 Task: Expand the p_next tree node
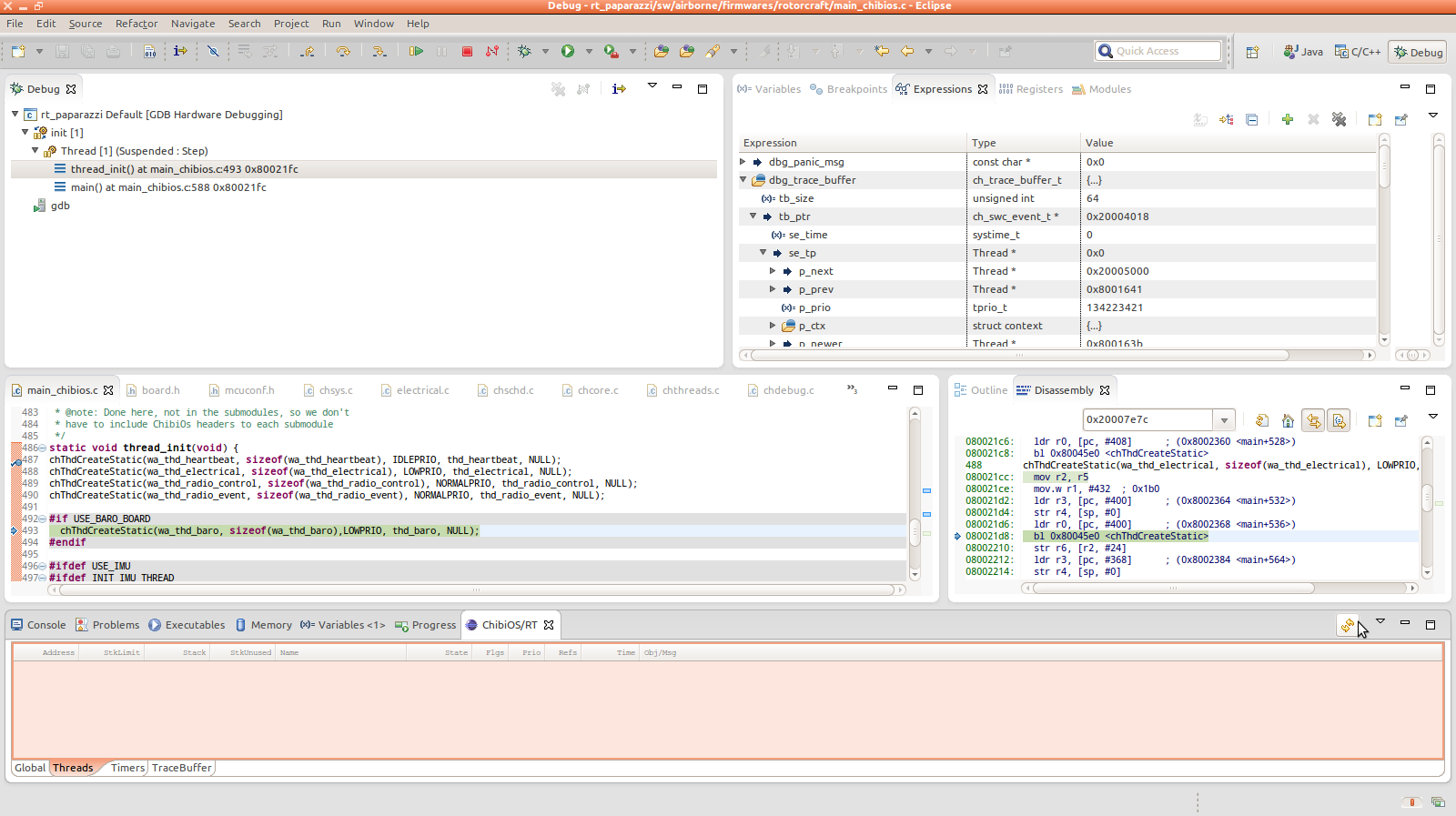pos(773,271)
